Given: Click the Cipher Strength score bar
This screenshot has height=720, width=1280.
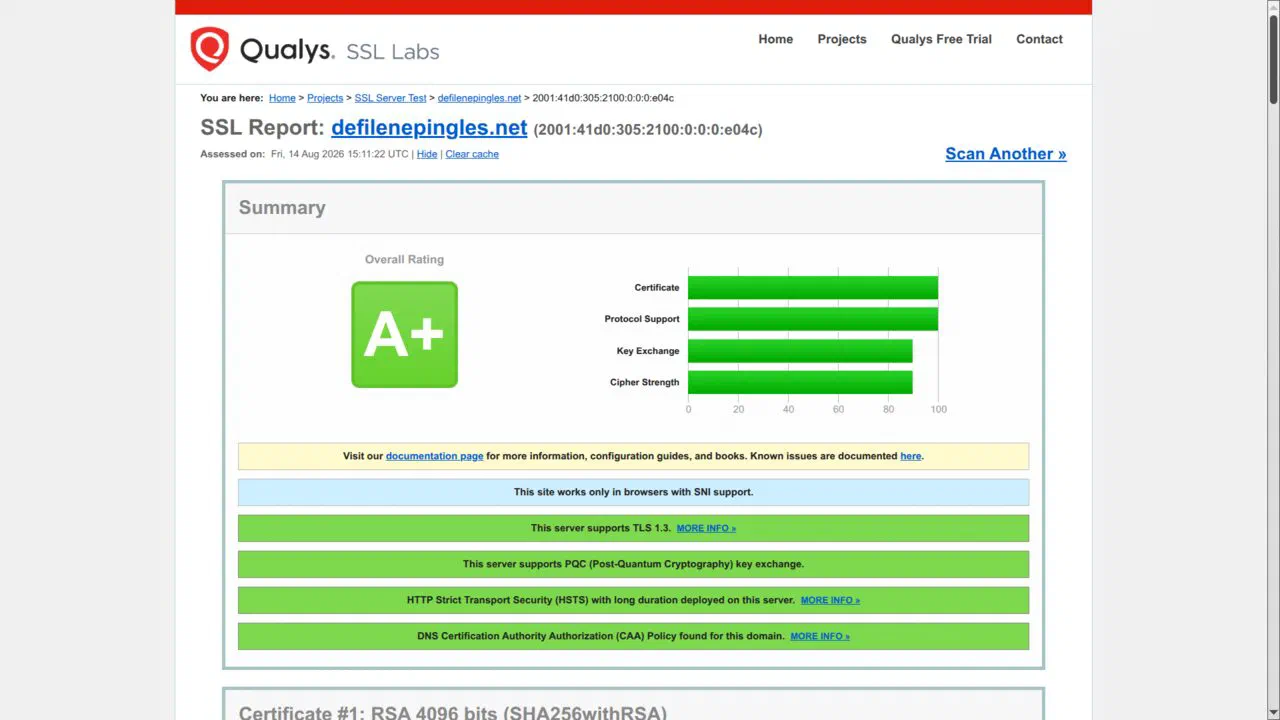Looking at the screenshot, I should point(800,382).
